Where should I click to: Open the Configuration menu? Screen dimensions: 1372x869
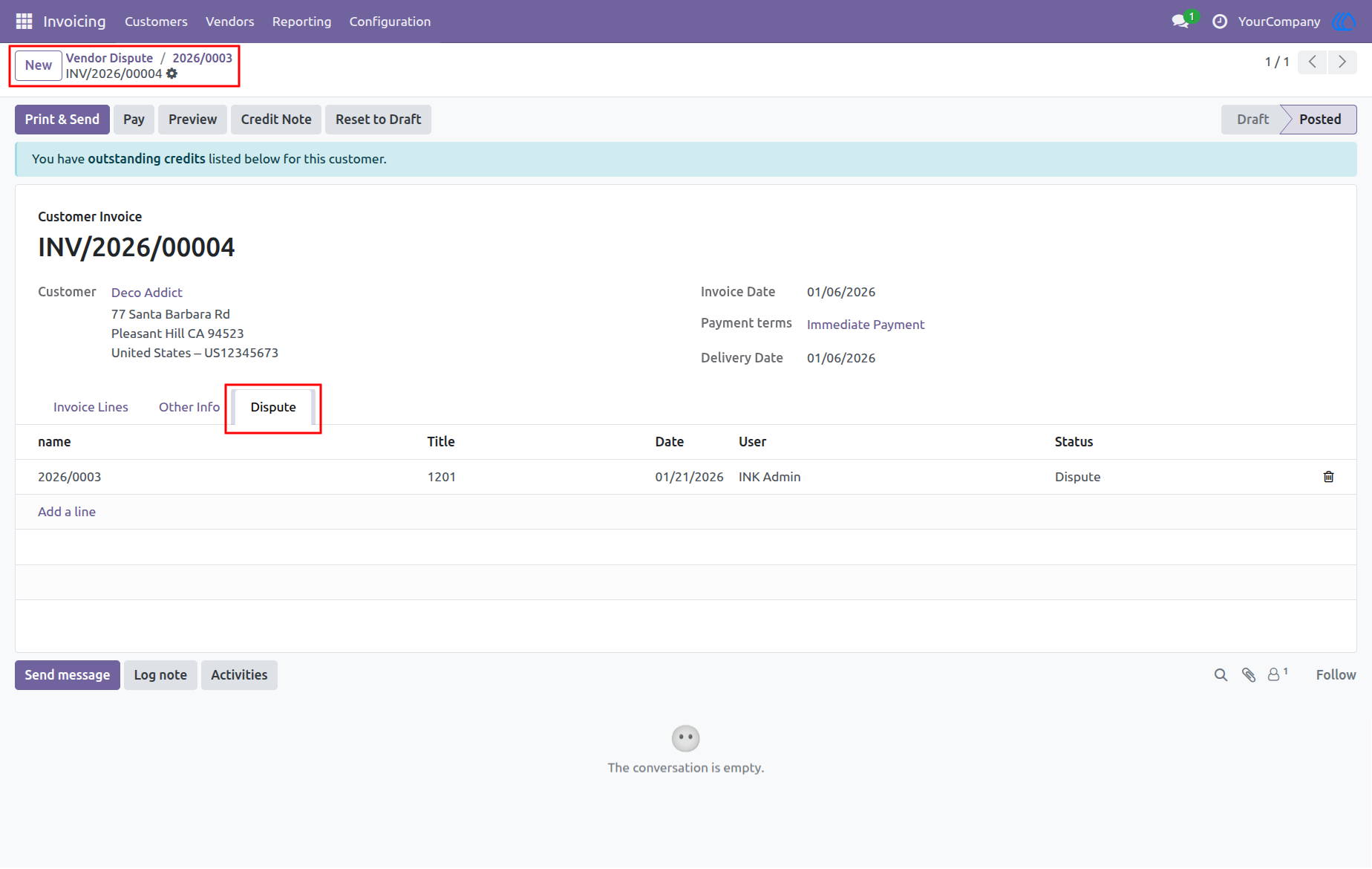click(x=391, y=22)
